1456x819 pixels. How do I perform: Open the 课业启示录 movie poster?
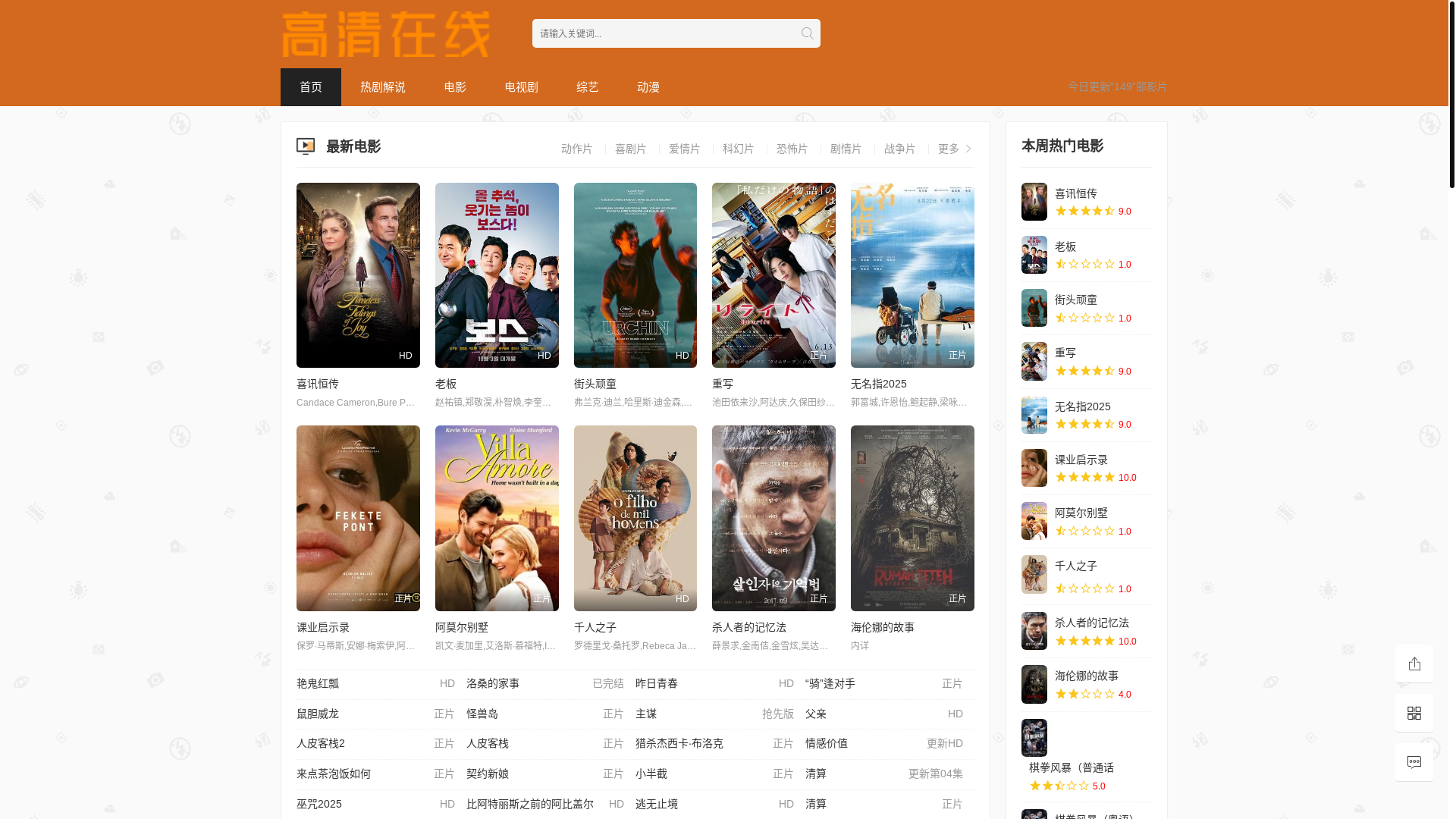[x=358, y=518]
